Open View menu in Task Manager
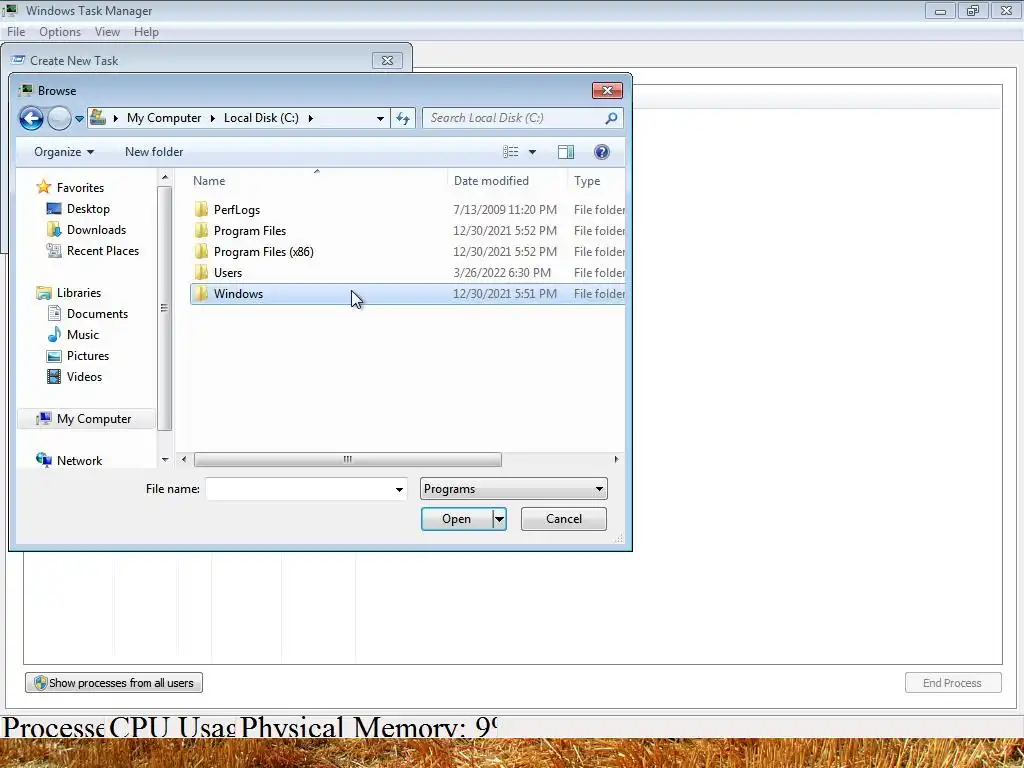Image resolution: width=1024 pixels, height=768 pixels. tap(107, 32)
